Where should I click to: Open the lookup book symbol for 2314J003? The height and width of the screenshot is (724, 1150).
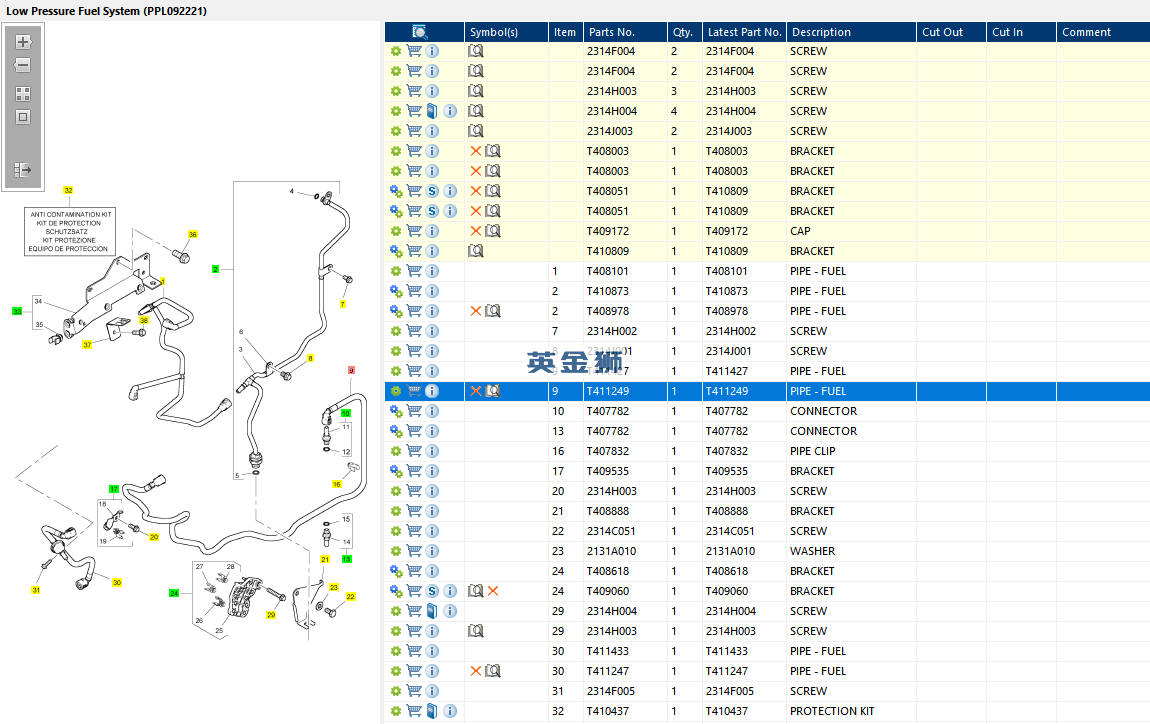(476, 131)
